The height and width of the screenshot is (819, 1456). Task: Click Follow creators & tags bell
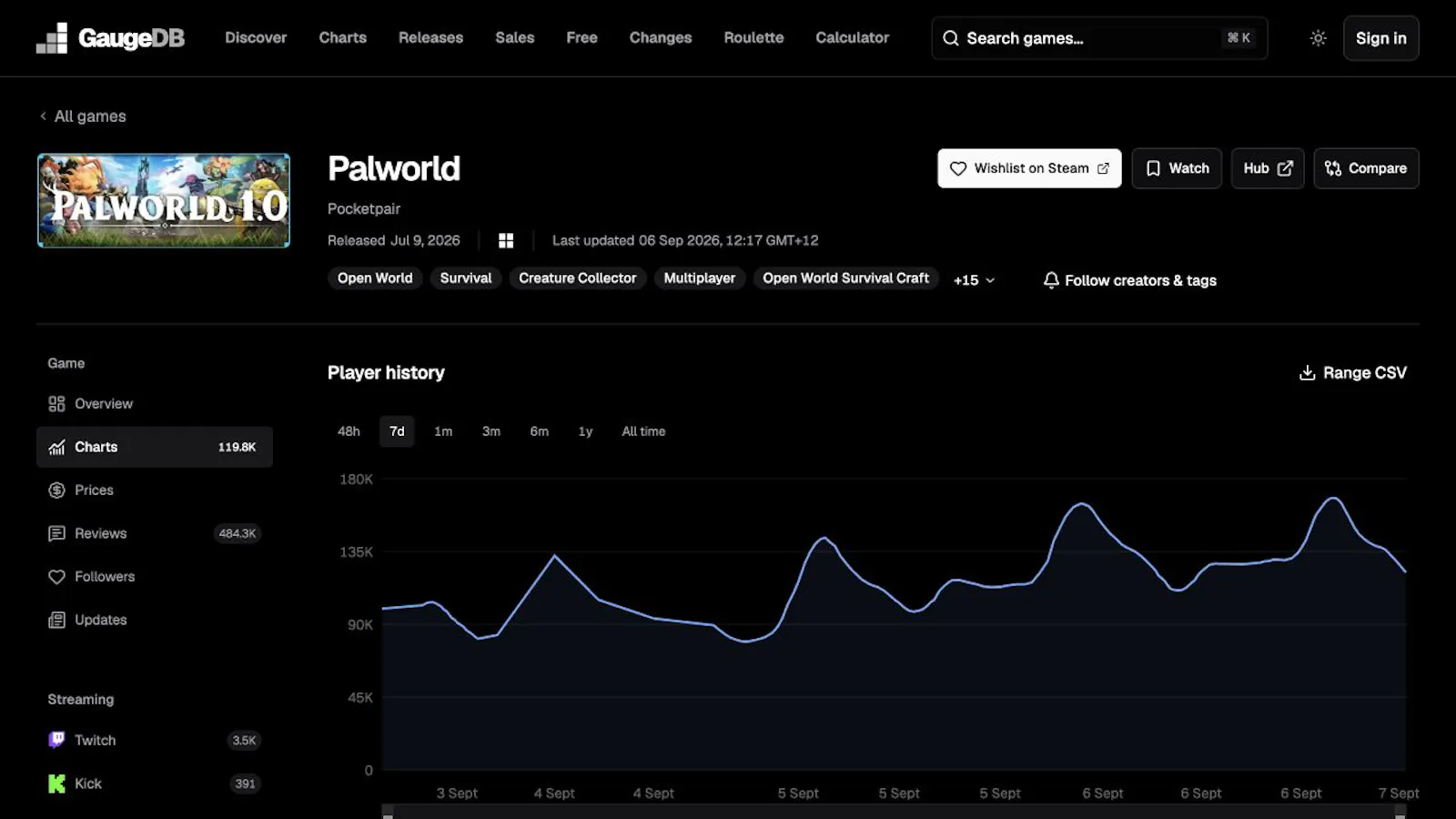pyautogui.click(x=1129, y=280)
